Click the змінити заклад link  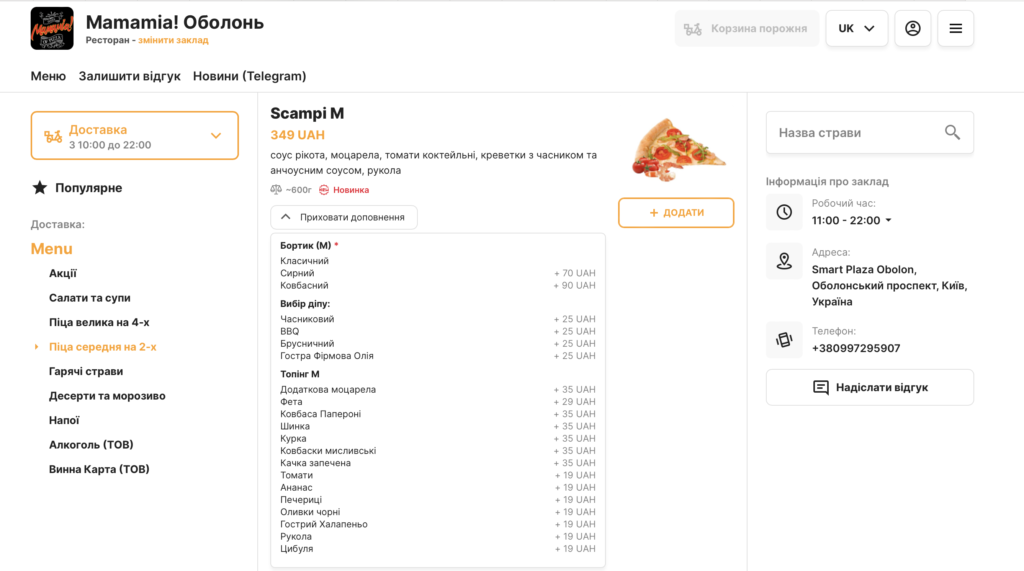click(173, 40)
